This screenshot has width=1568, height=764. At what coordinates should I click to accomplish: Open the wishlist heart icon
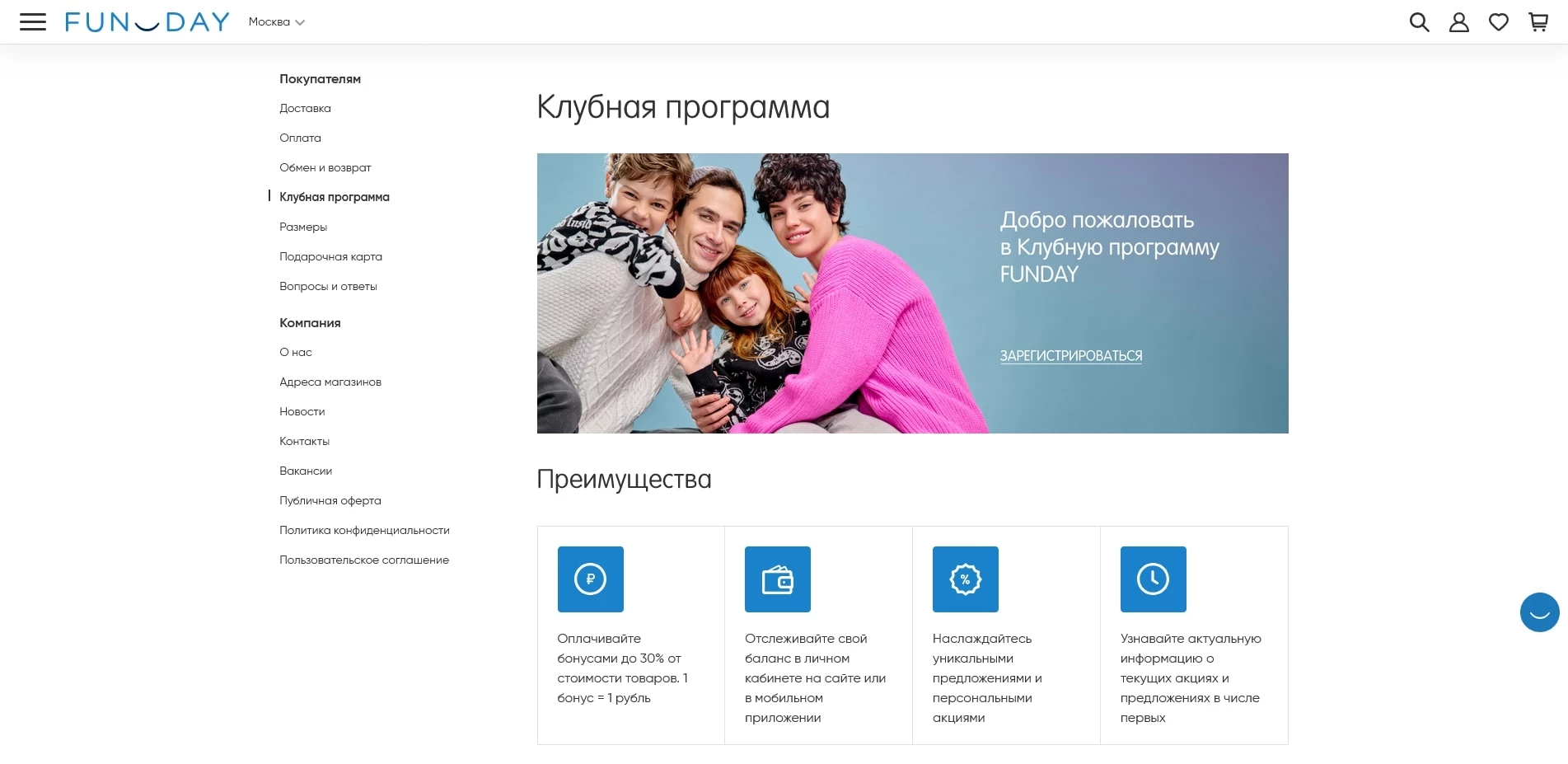(x=1499, y=22)
